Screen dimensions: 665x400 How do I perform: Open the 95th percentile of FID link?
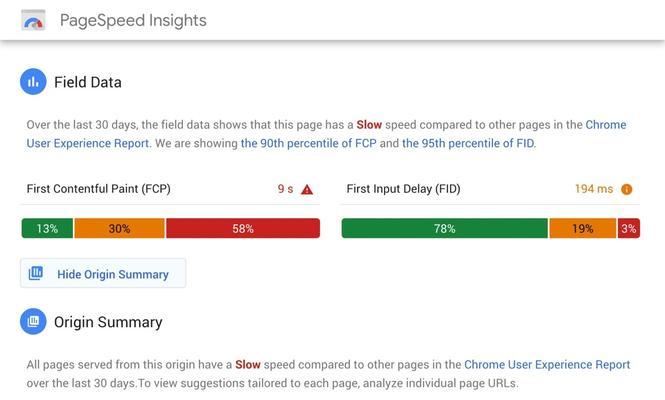point(468,143)
